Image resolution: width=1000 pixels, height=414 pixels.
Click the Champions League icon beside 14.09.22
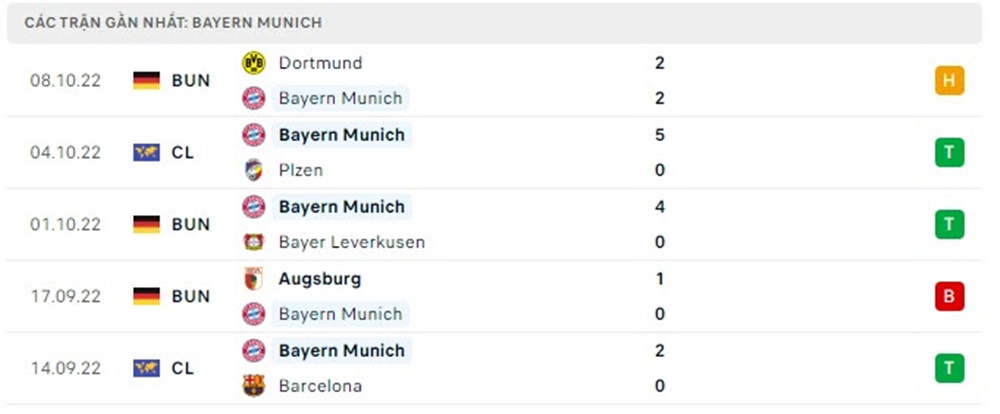(147, 369)
